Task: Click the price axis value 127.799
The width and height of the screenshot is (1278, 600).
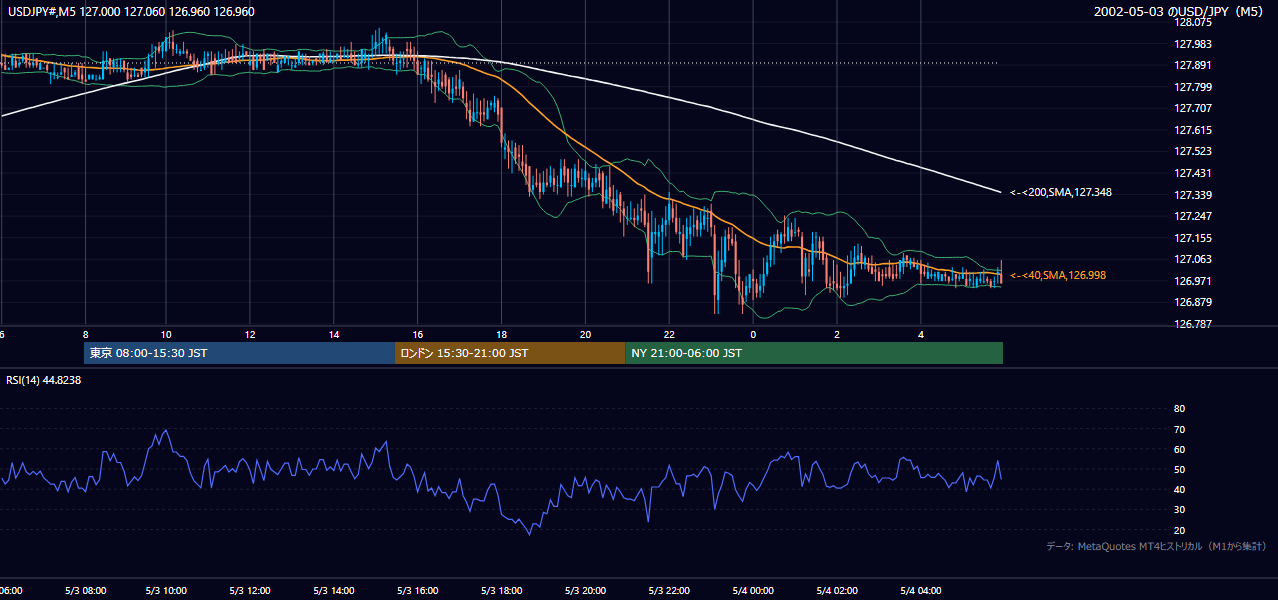Action: tap(1193, 87)
